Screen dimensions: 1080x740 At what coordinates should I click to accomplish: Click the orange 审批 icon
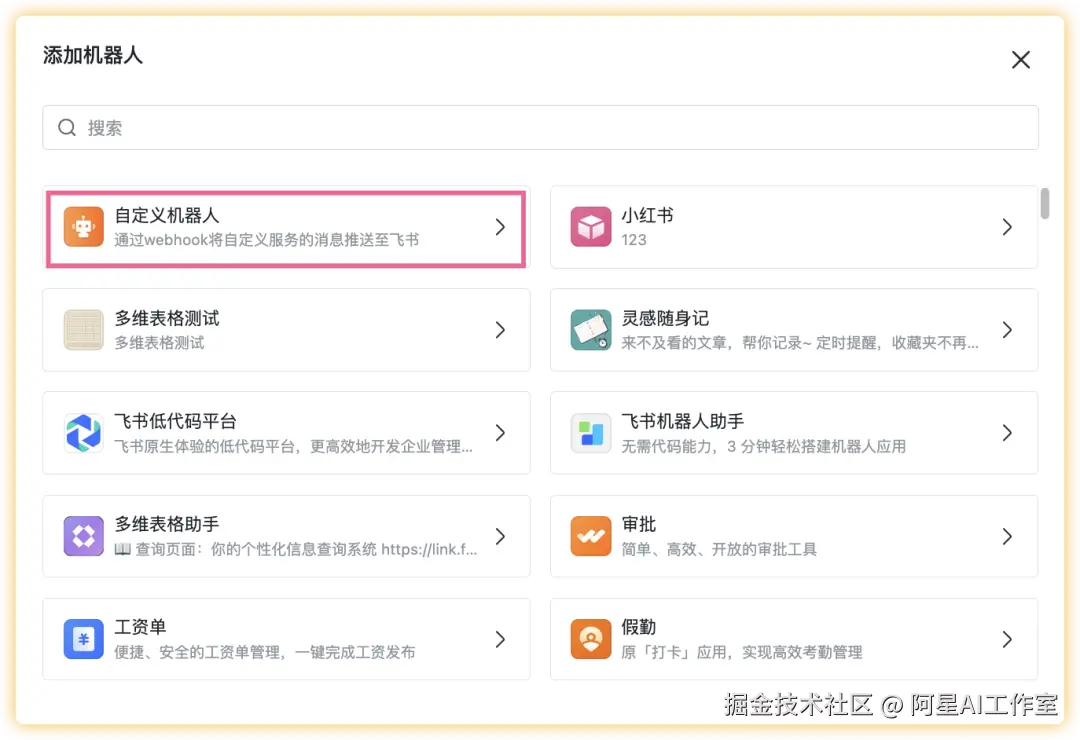click(590, 536)
